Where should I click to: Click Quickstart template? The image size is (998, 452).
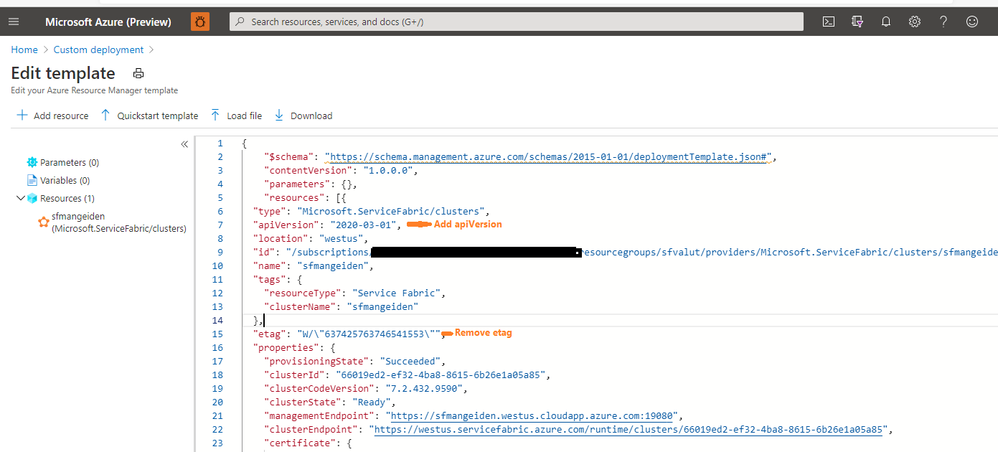tap(150, 115)
